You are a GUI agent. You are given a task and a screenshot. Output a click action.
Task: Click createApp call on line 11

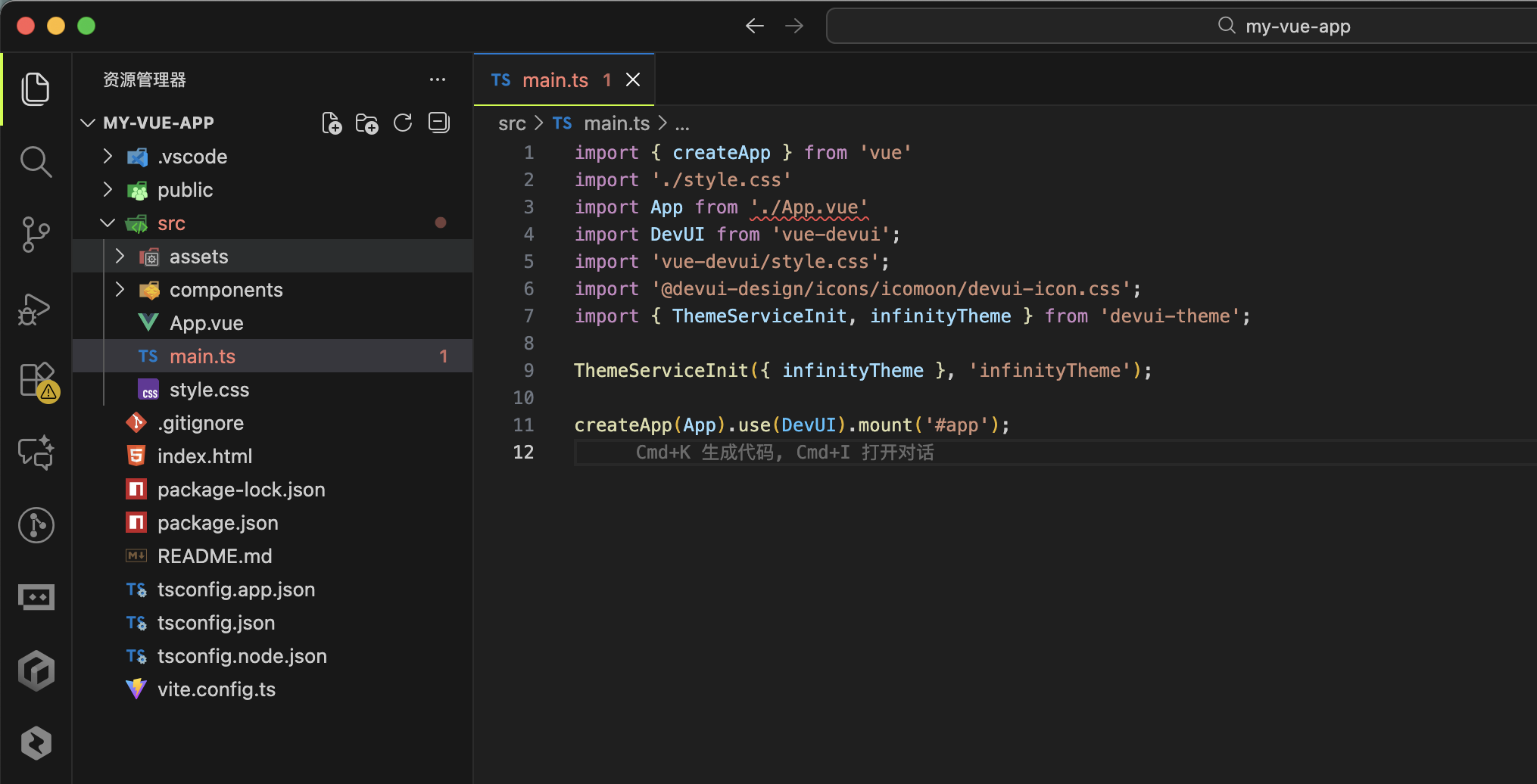[623, 425]
